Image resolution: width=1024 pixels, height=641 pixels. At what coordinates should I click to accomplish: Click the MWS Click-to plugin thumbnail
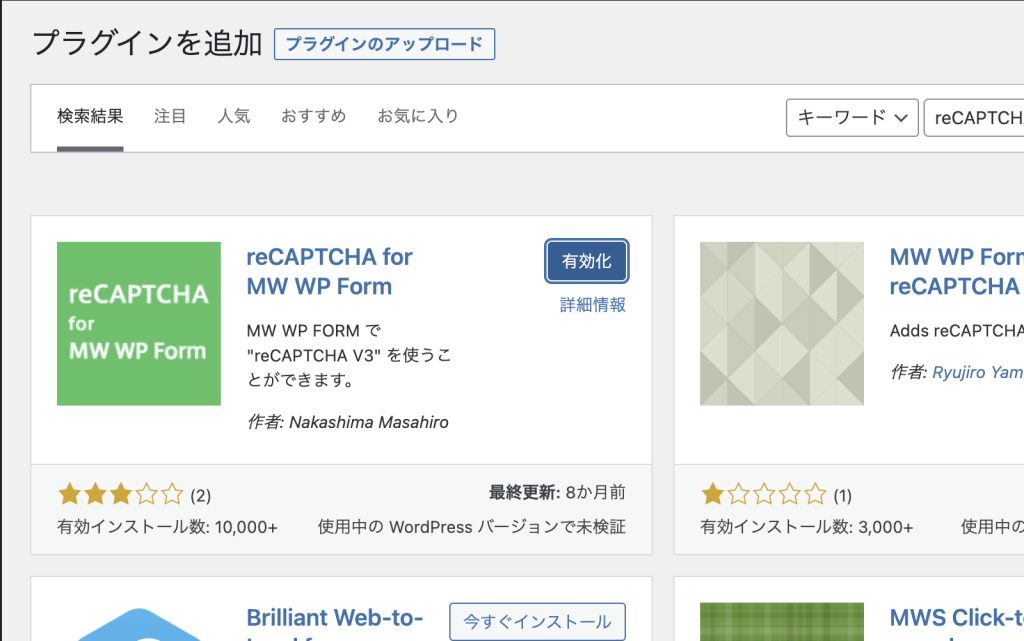click(782, 621)
